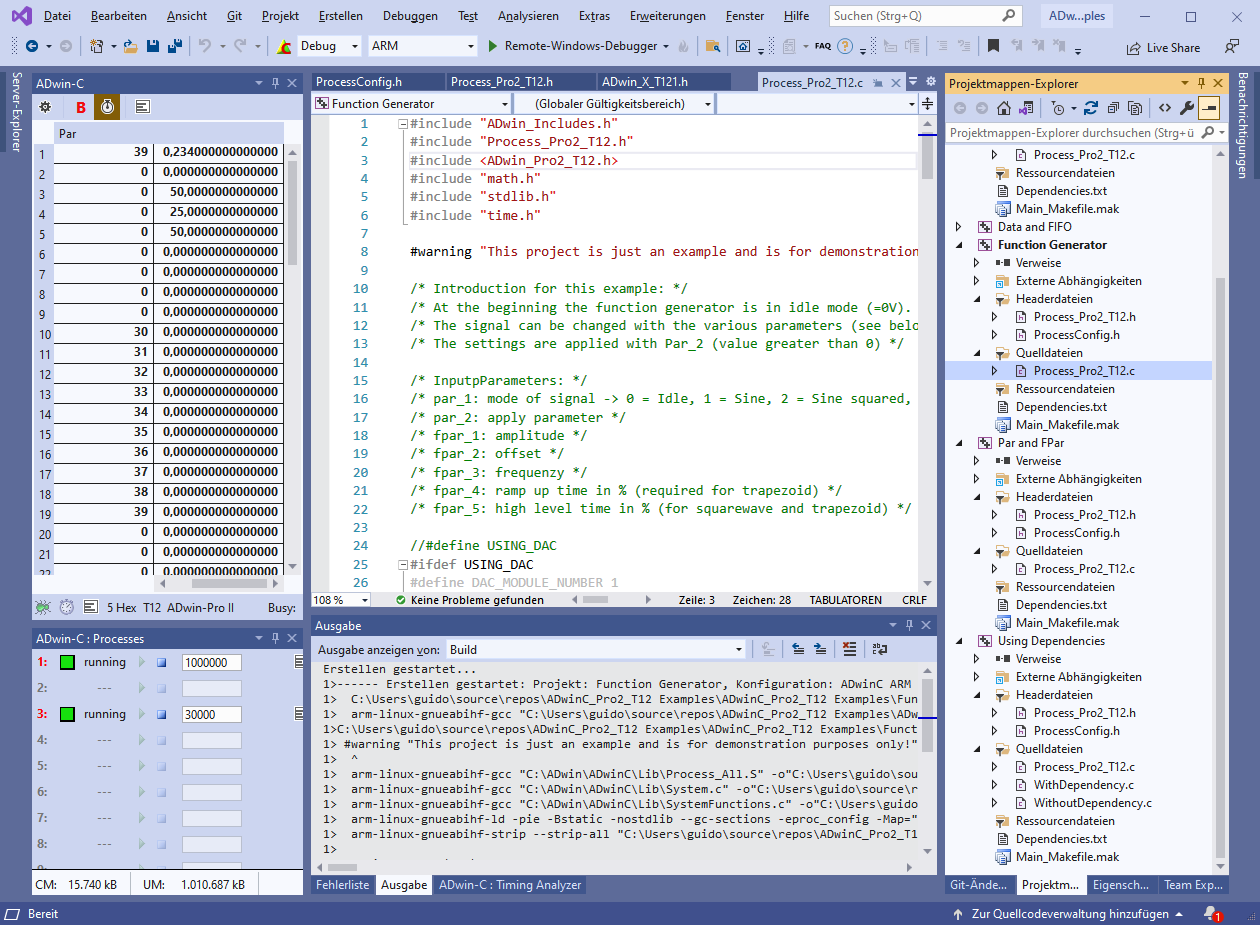This screenshot has height=925, width=1260.
Task: Click the Open File toolbar icon
Action: 131,46
